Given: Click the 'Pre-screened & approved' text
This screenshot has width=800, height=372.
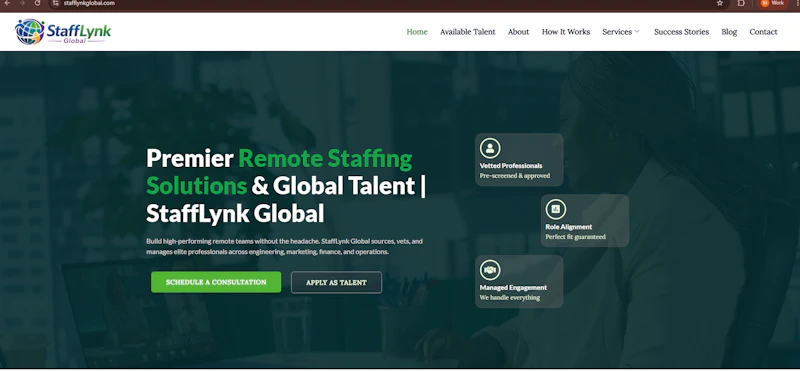Looking at the screenshot, I should (x=515, y=176).
